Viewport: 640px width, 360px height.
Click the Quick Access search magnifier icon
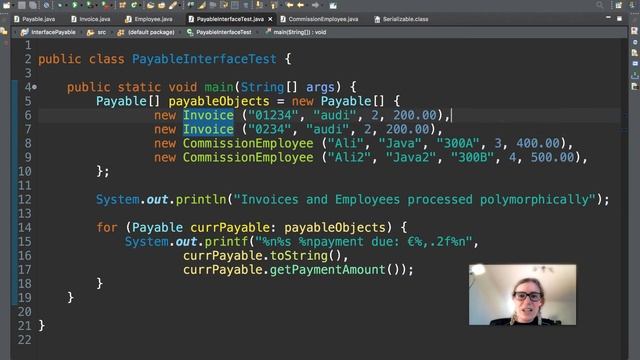599,5
